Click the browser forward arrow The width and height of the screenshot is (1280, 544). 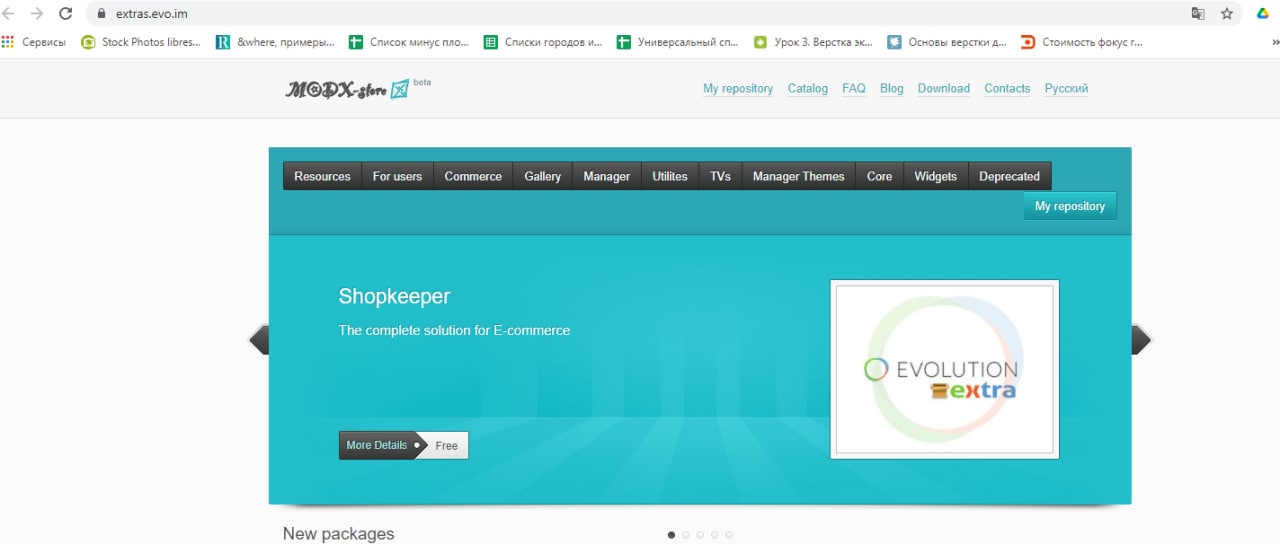[x=37, y=14]
